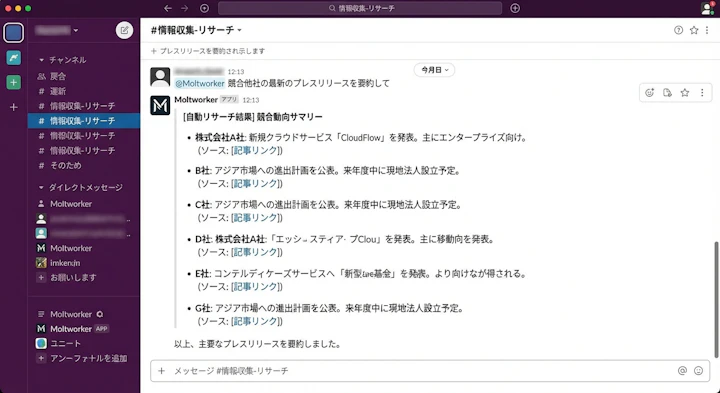The height and width of the screenshot is (393, 720).
Task: Open the emoji picker in message box
Action: pyautogui.click(x=698, y=371)
